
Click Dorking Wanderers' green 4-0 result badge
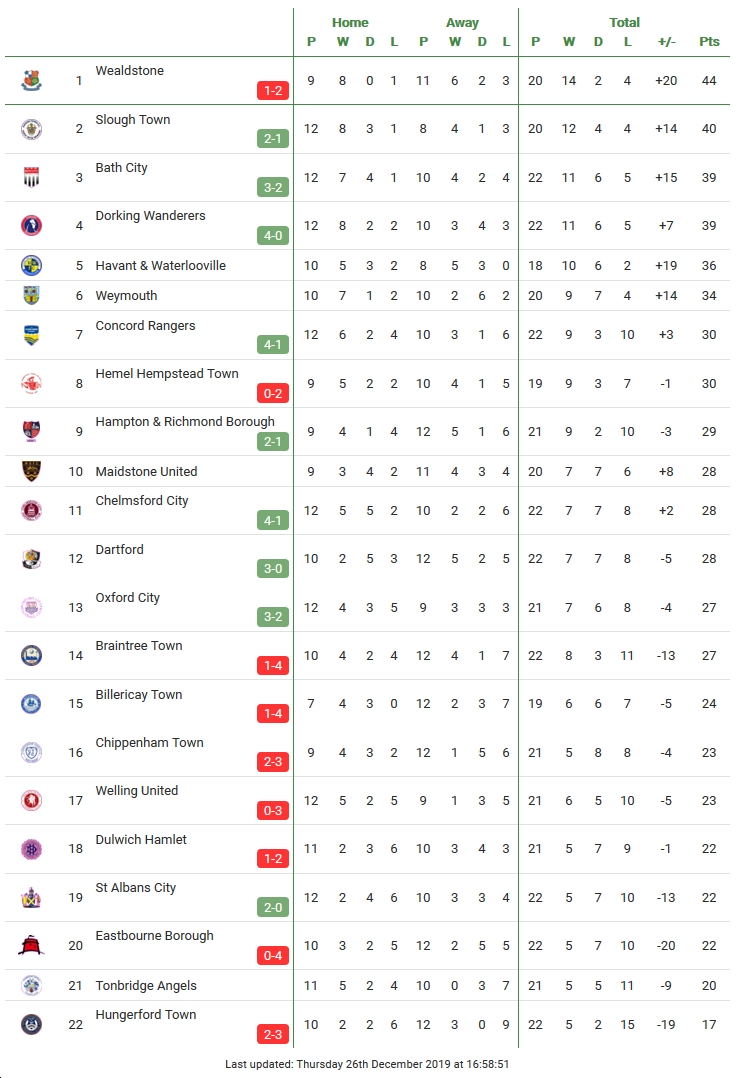pos(273,236)
